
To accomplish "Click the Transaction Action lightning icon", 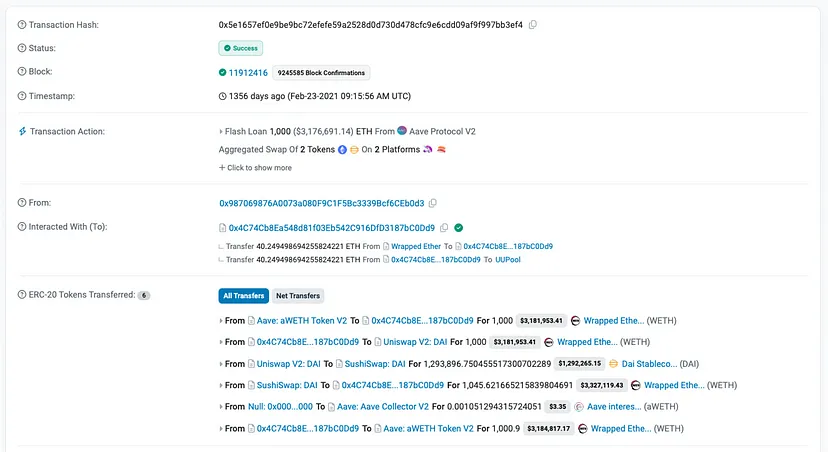I will click(22, 132).
